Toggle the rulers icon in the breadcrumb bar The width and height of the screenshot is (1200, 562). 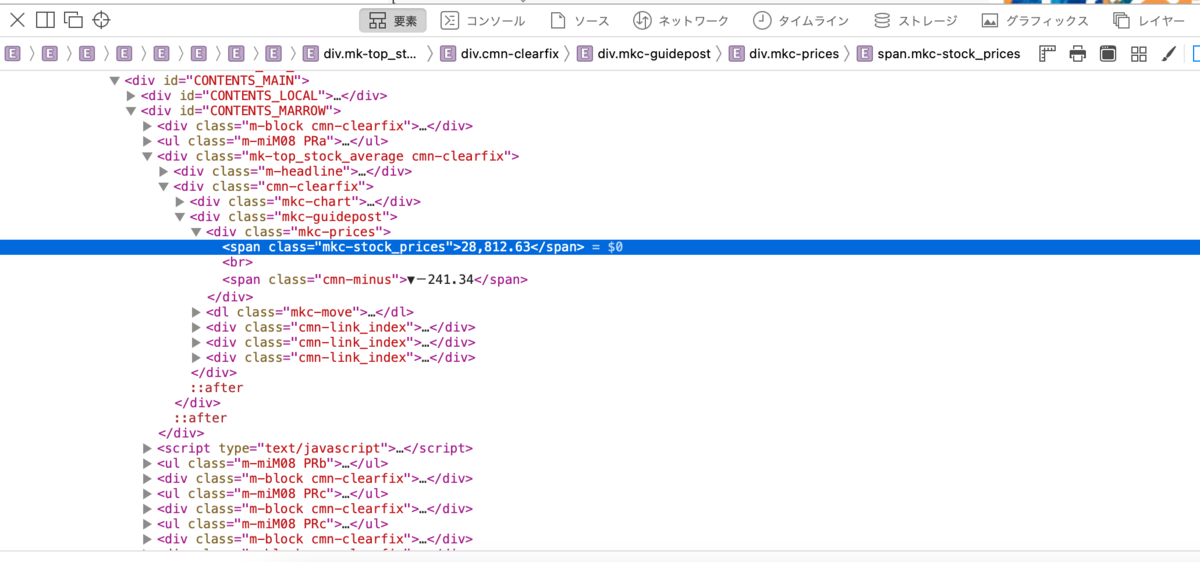coord(1047,54)
